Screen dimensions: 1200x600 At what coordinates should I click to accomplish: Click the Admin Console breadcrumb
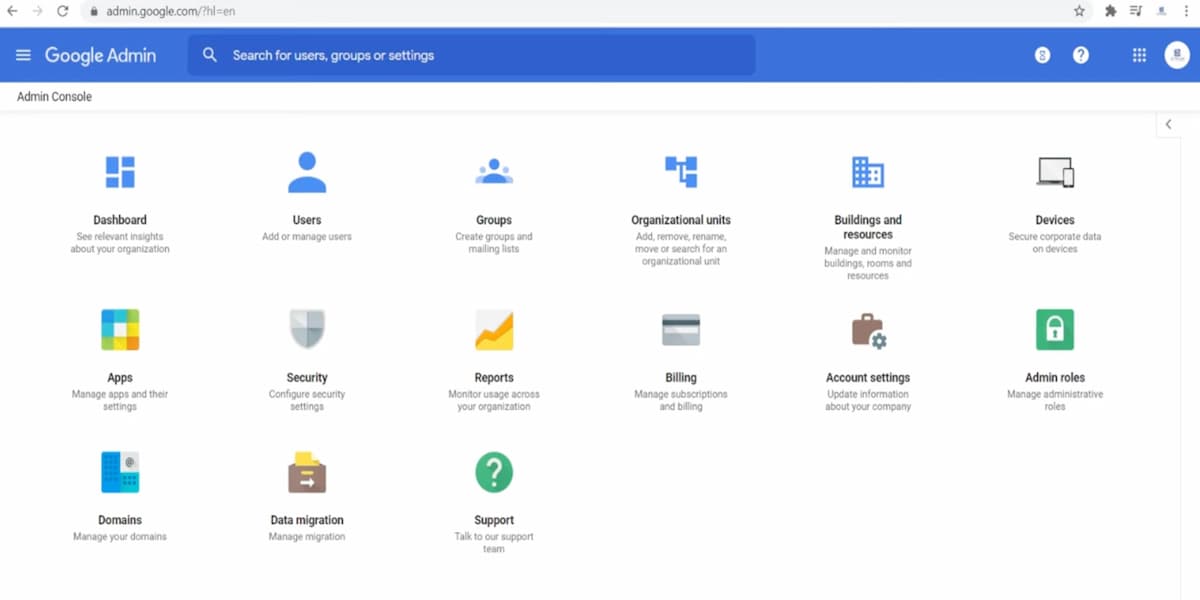click(54, 97)
